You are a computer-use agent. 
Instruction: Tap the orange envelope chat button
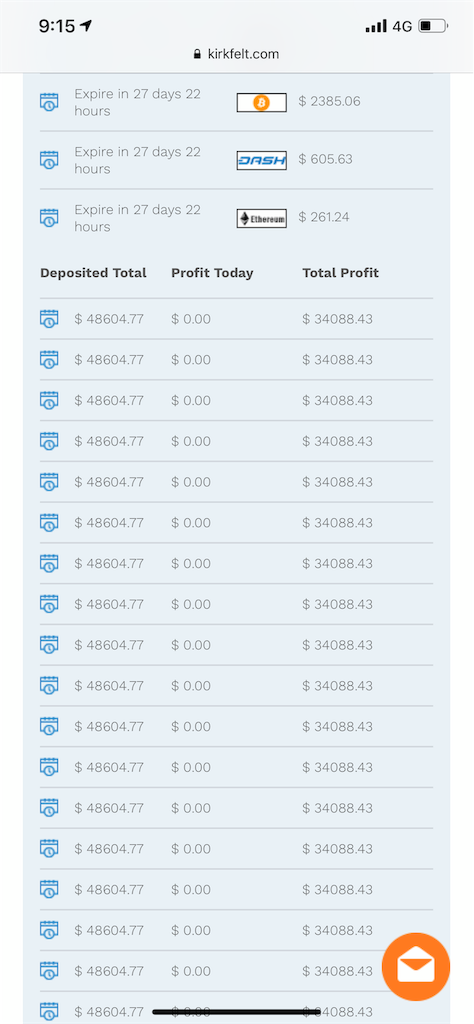tap(416, 967)
